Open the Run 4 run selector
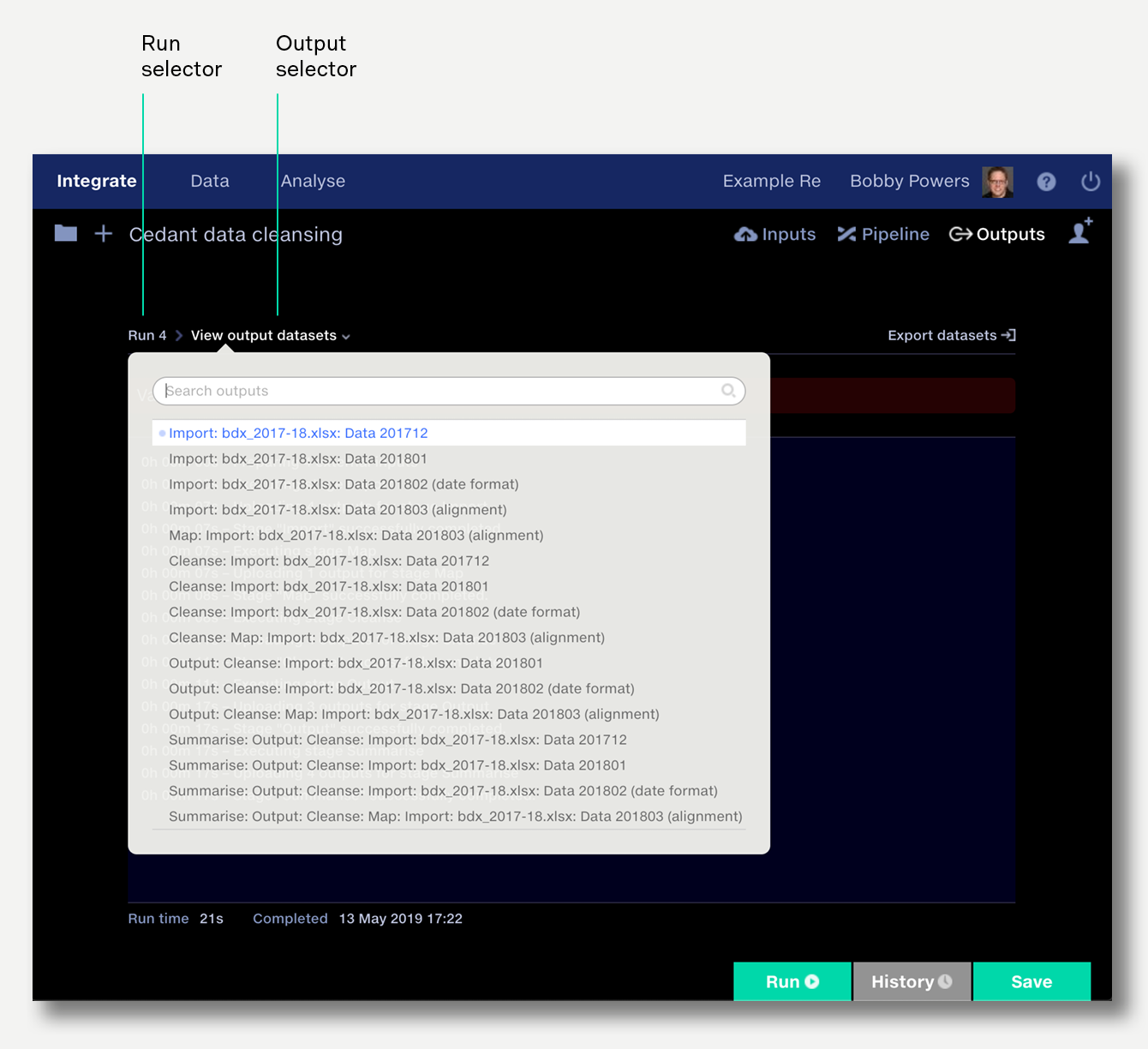This screenshot has height=1049, width=1148. coord(147,335)
